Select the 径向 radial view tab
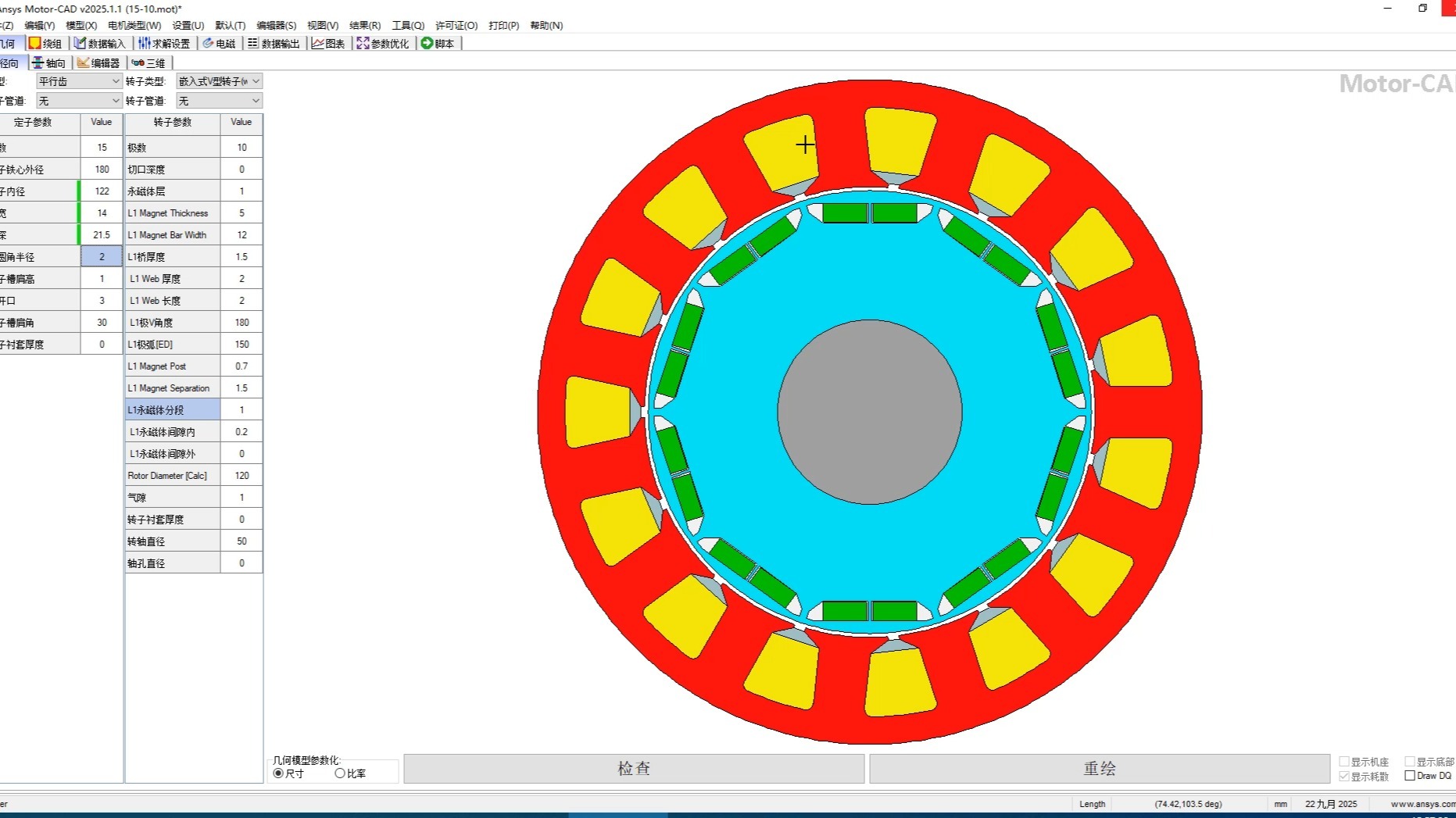The image size is (1456, 818). 11,63
